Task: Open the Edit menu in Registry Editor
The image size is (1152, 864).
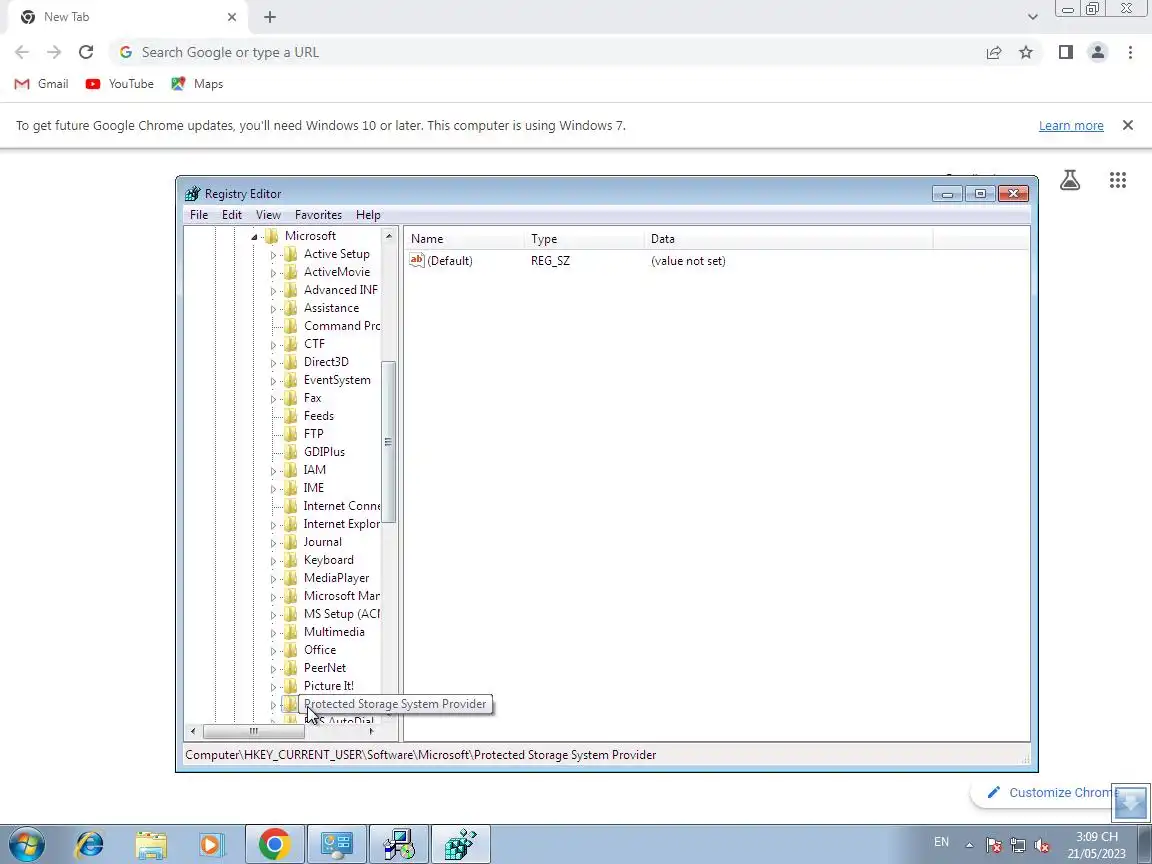Action: click(x=231, y=215)
